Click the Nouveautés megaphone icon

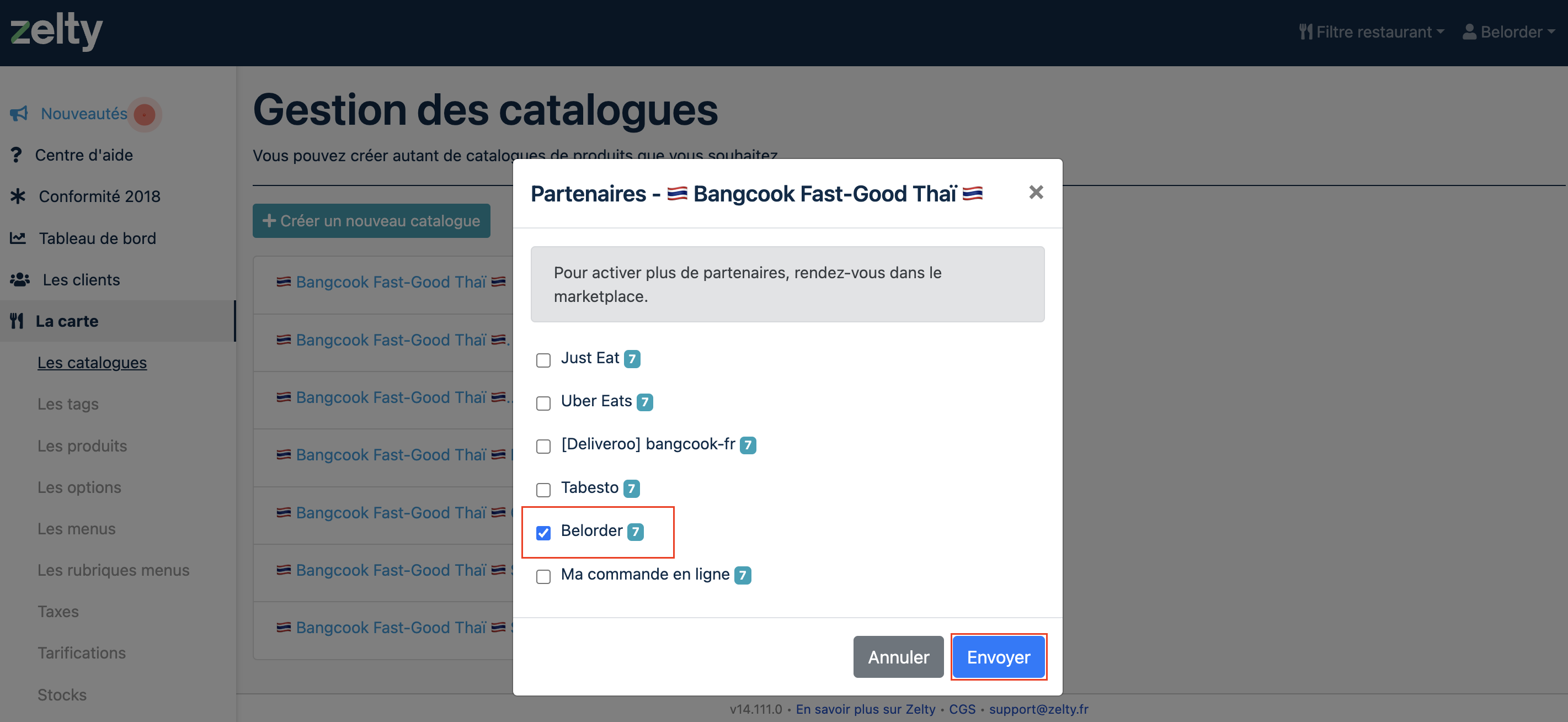coord(19,113)
